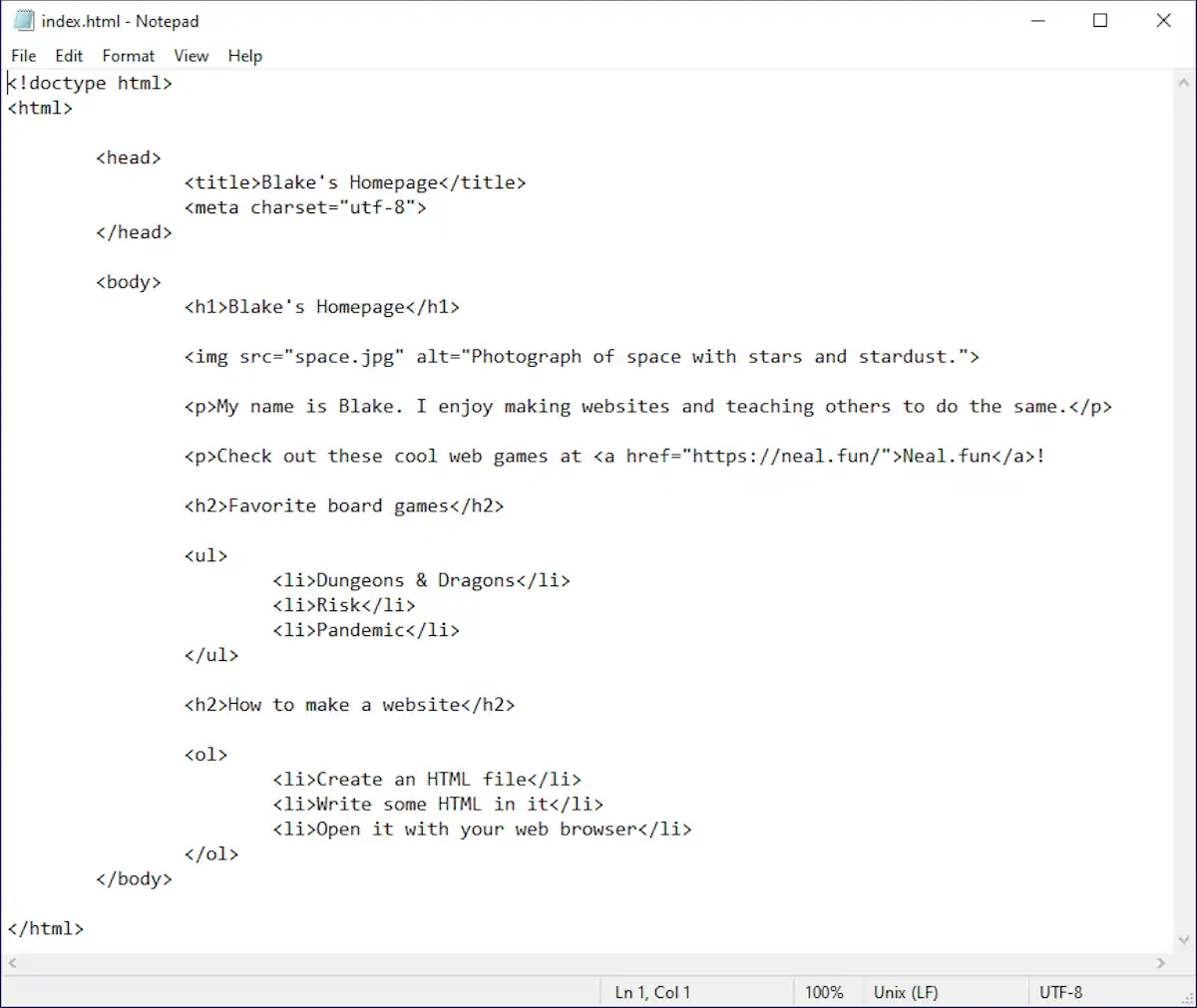Open the Help menu

point(244,56)
